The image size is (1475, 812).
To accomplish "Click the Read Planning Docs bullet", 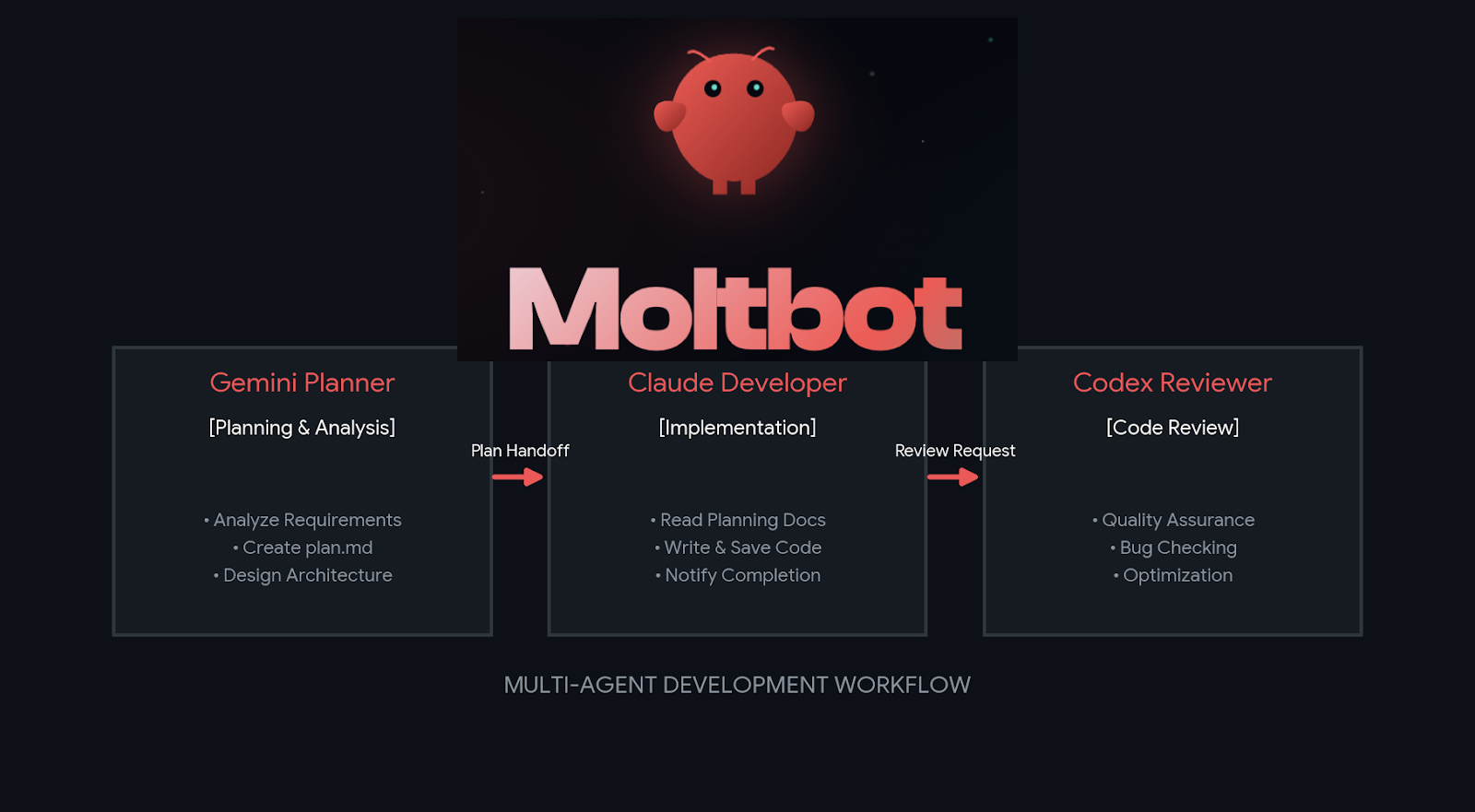I will [x=737, y=520].
